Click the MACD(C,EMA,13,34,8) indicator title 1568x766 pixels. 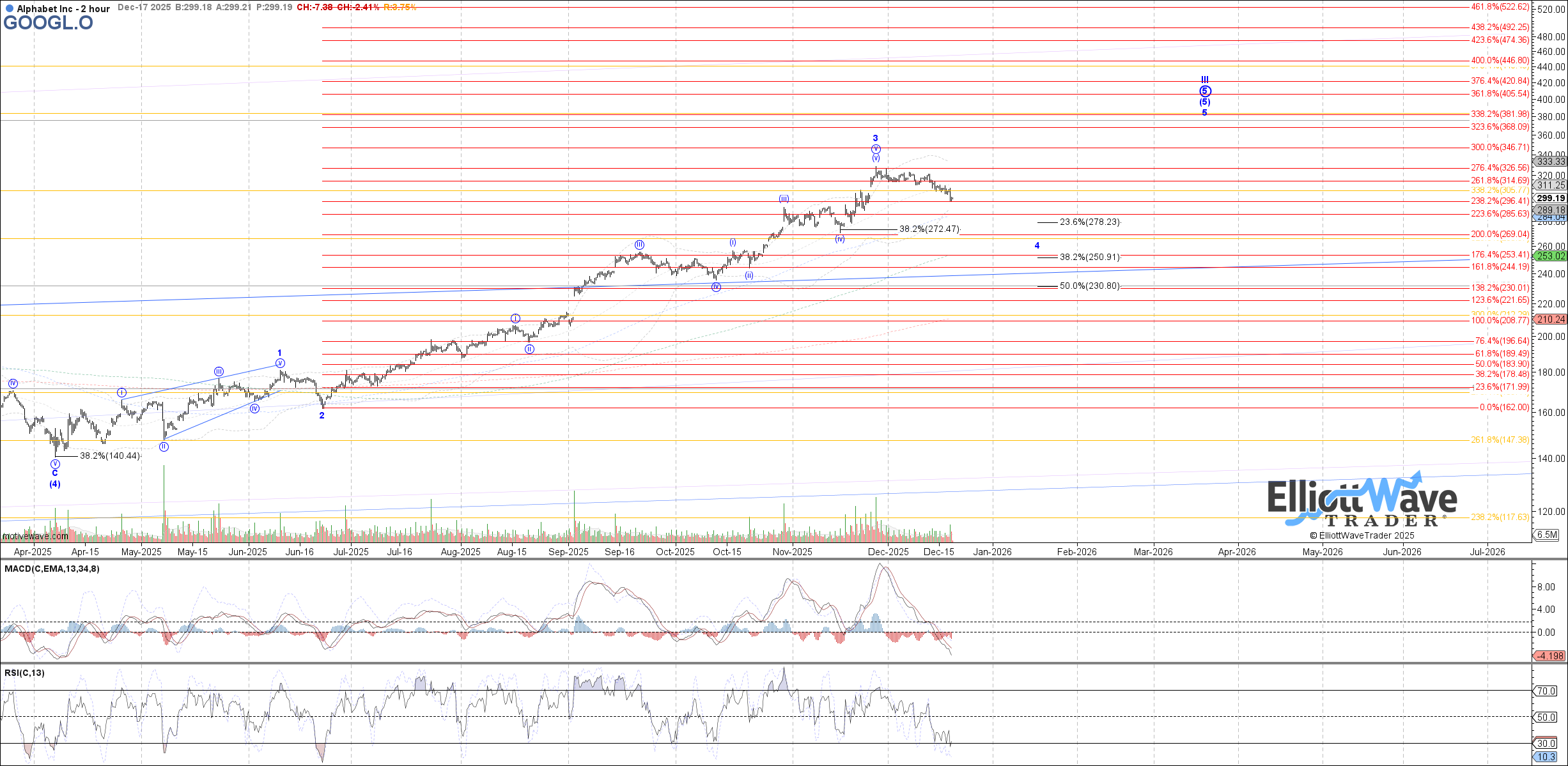(52, 569)
